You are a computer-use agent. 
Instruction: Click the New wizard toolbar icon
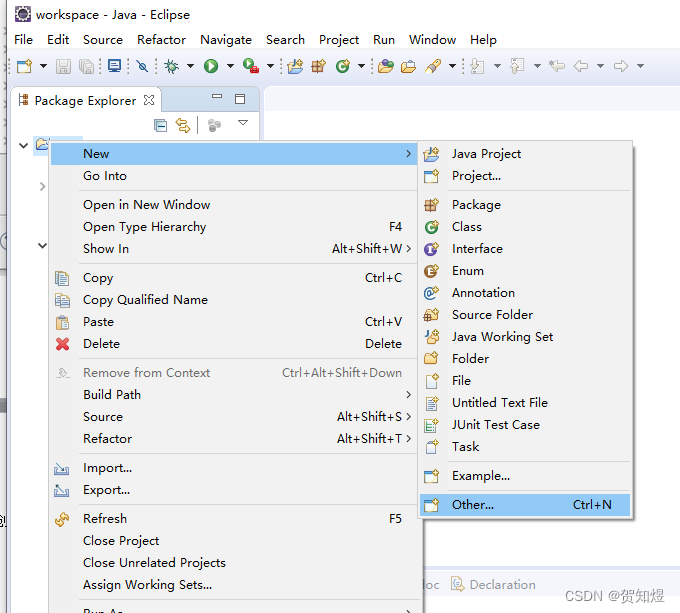click(24, 66)
